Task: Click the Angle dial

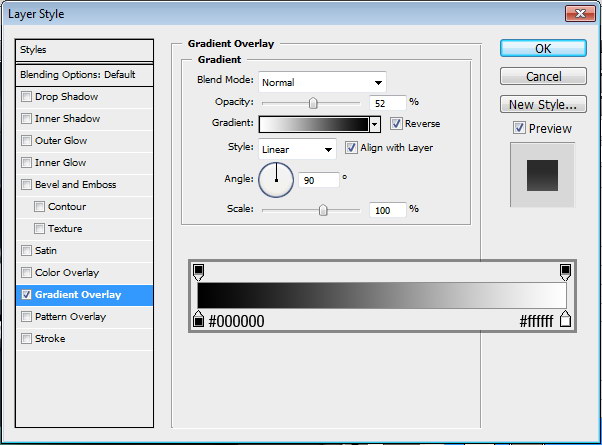Action: coord(276,180)
